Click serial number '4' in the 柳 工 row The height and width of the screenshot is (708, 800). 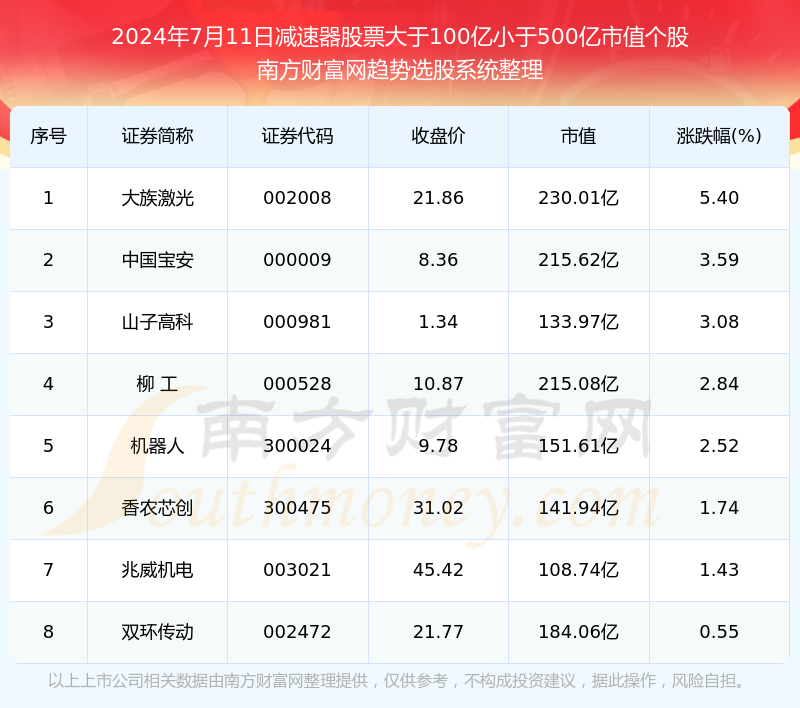coord(48,384)
